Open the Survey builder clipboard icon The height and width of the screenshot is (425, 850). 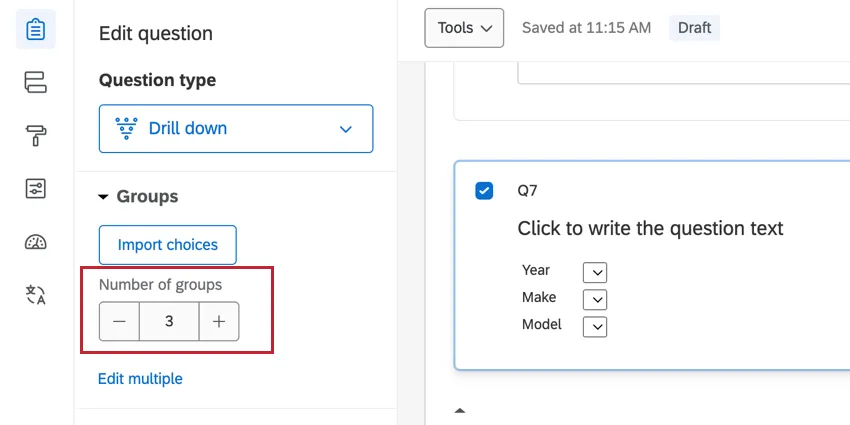[36, 30]
